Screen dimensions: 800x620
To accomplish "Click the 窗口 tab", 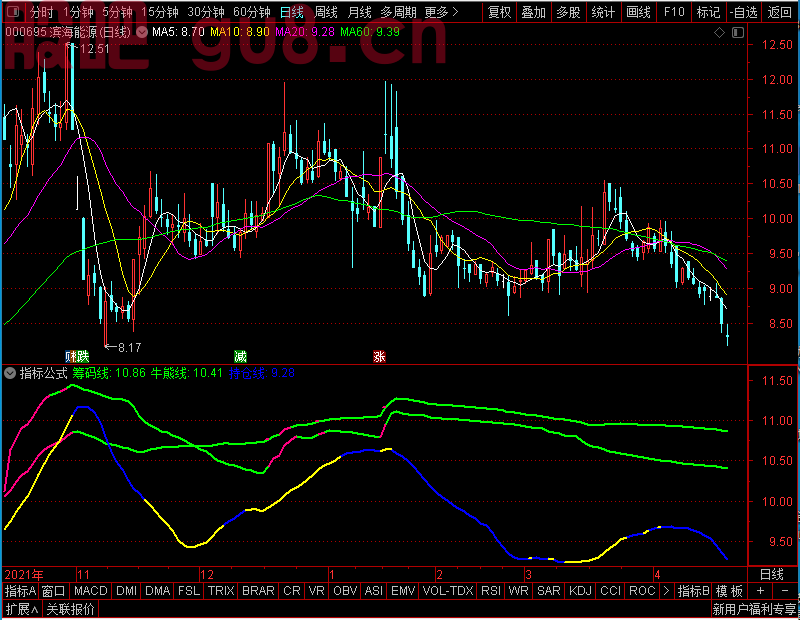I will tap(54, 591).
